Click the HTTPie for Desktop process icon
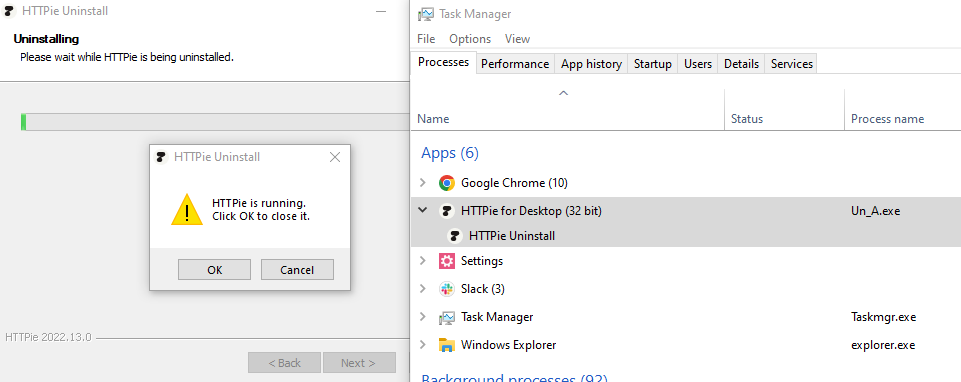This screenshot has height=382, width=961. 447,211
